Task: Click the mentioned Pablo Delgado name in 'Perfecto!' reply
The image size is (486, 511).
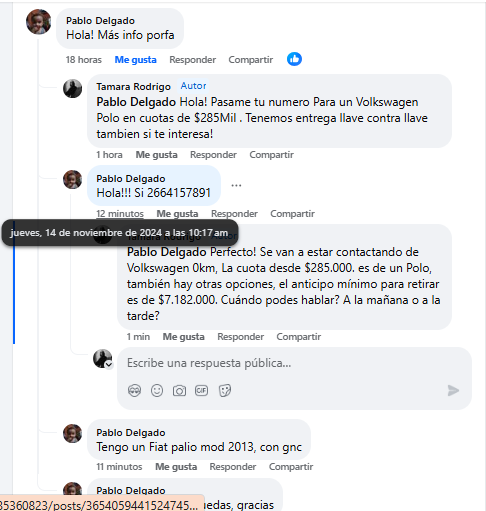Action: [x=167, y=252]
